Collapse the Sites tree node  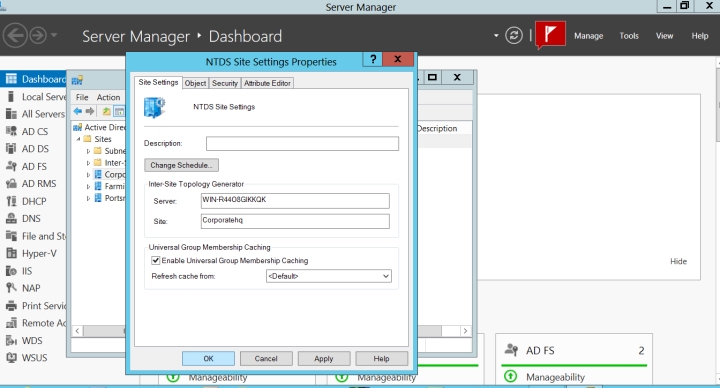(79, 139)
